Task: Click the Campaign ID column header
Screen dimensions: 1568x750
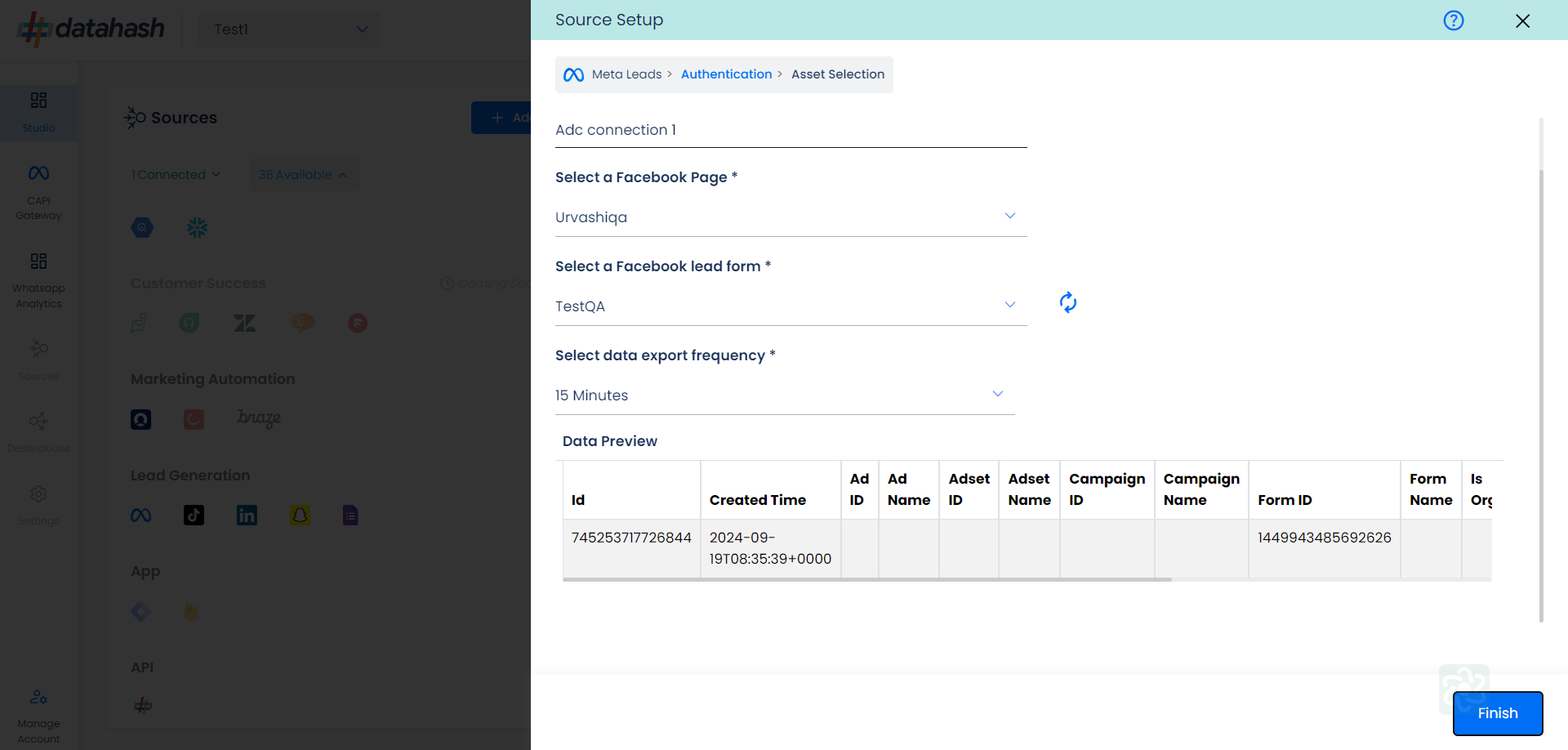Action: click(x=1107, y=489)
